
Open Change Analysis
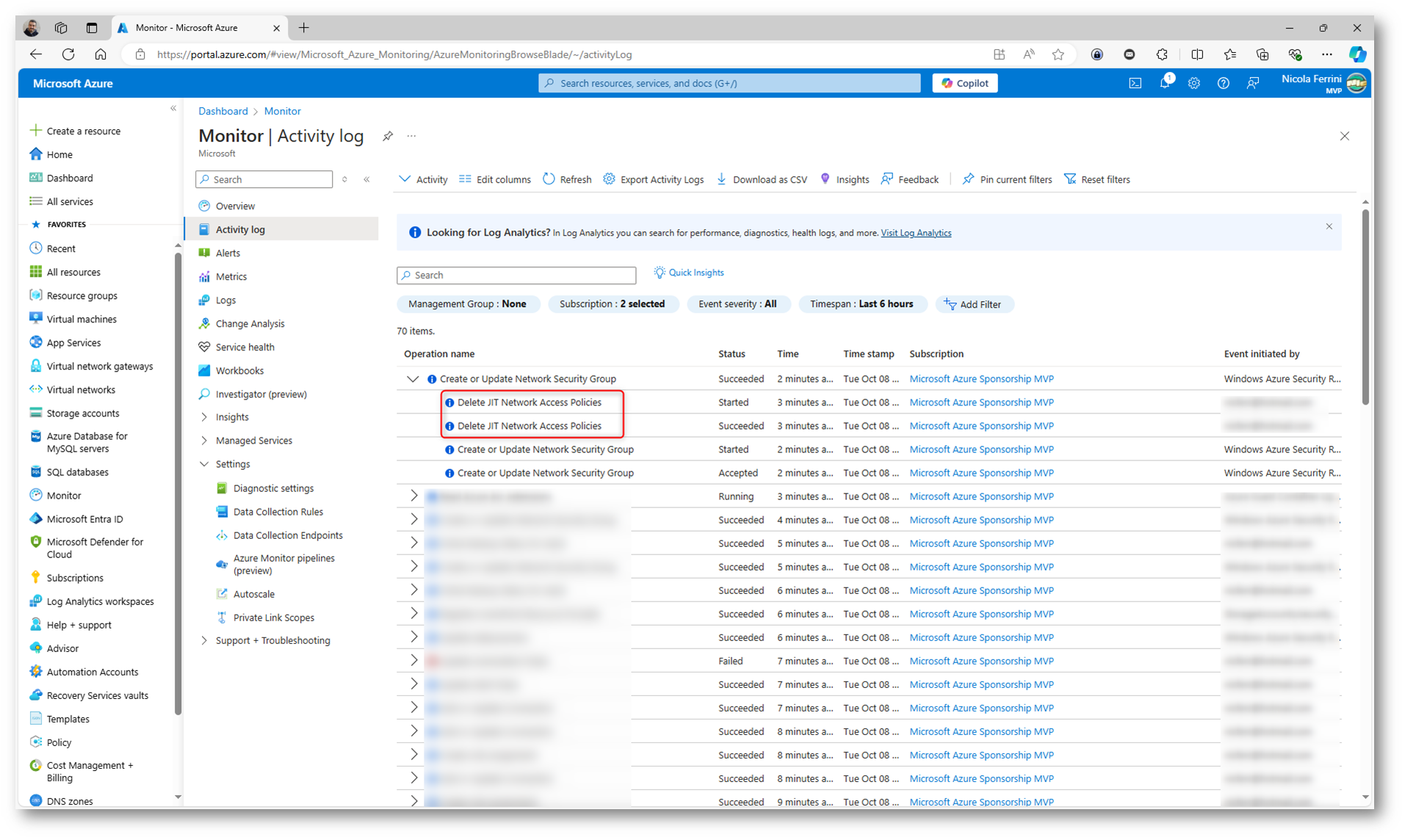pos(250,323)
